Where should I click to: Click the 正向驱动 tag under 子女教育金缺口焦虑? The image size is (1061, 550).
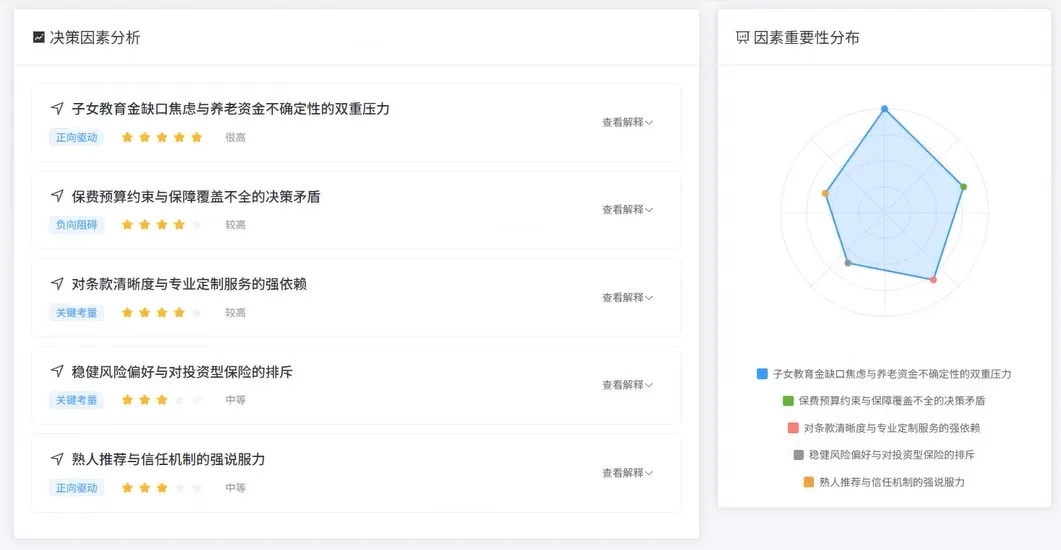pyautogui.click(x=77, y=137)
